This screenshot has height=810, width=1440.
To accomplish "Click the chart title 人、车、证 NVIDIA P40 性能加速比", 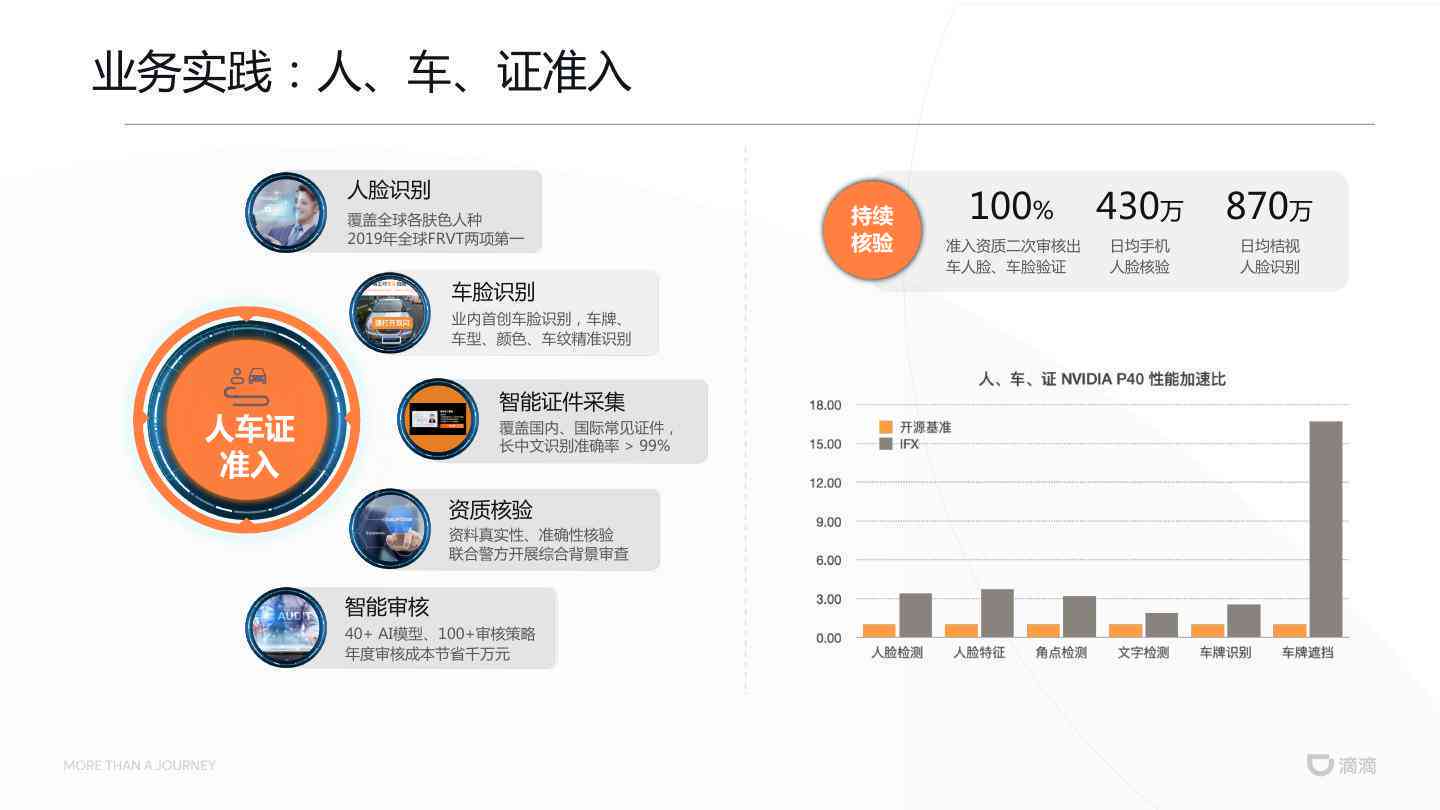I will [x=1102, y=379].
